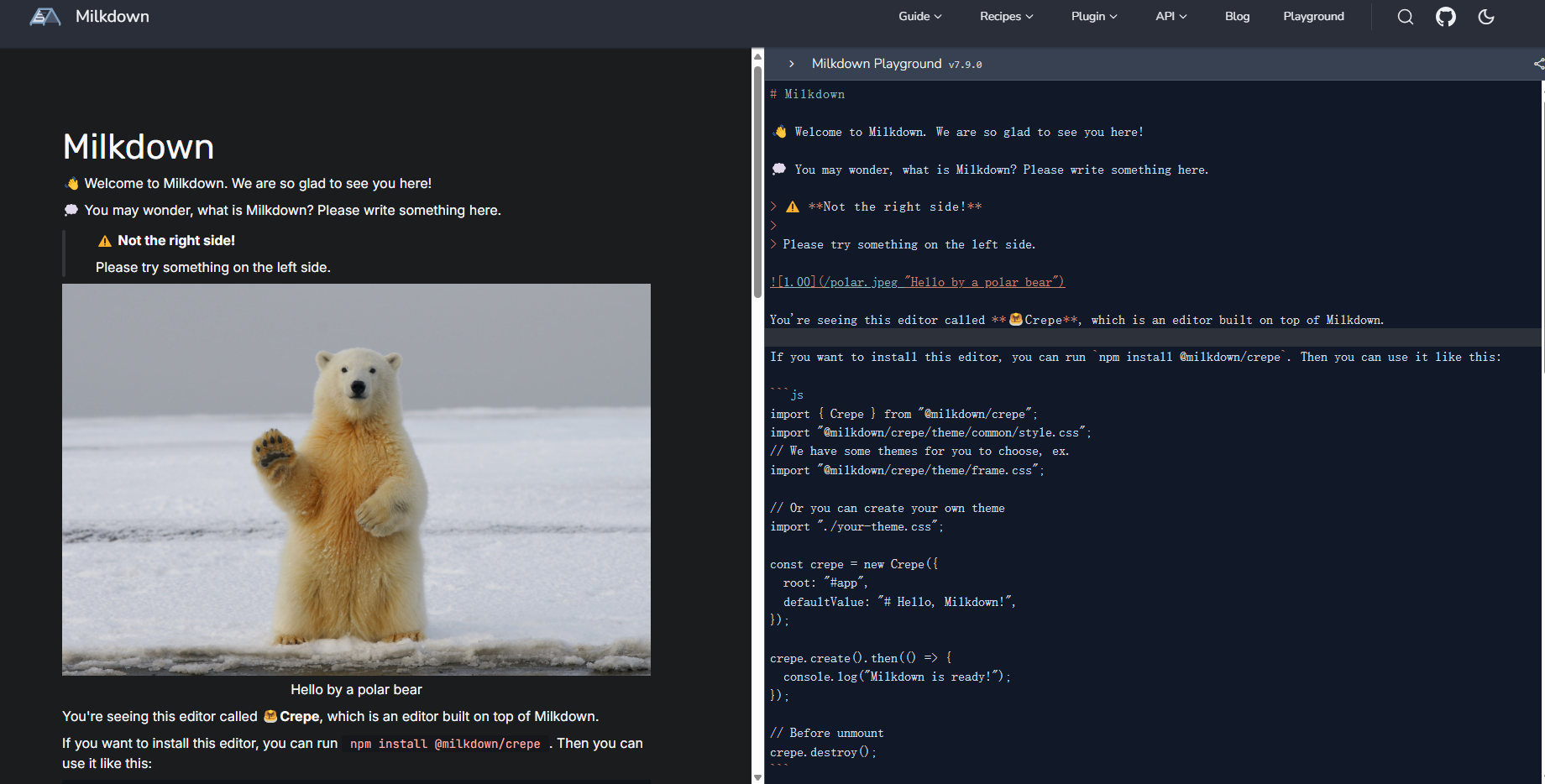Expand the Plugin dropdown menu
Image resolution: width=1545 pixels, height=784 pixels.
[x=1094, y=16]
